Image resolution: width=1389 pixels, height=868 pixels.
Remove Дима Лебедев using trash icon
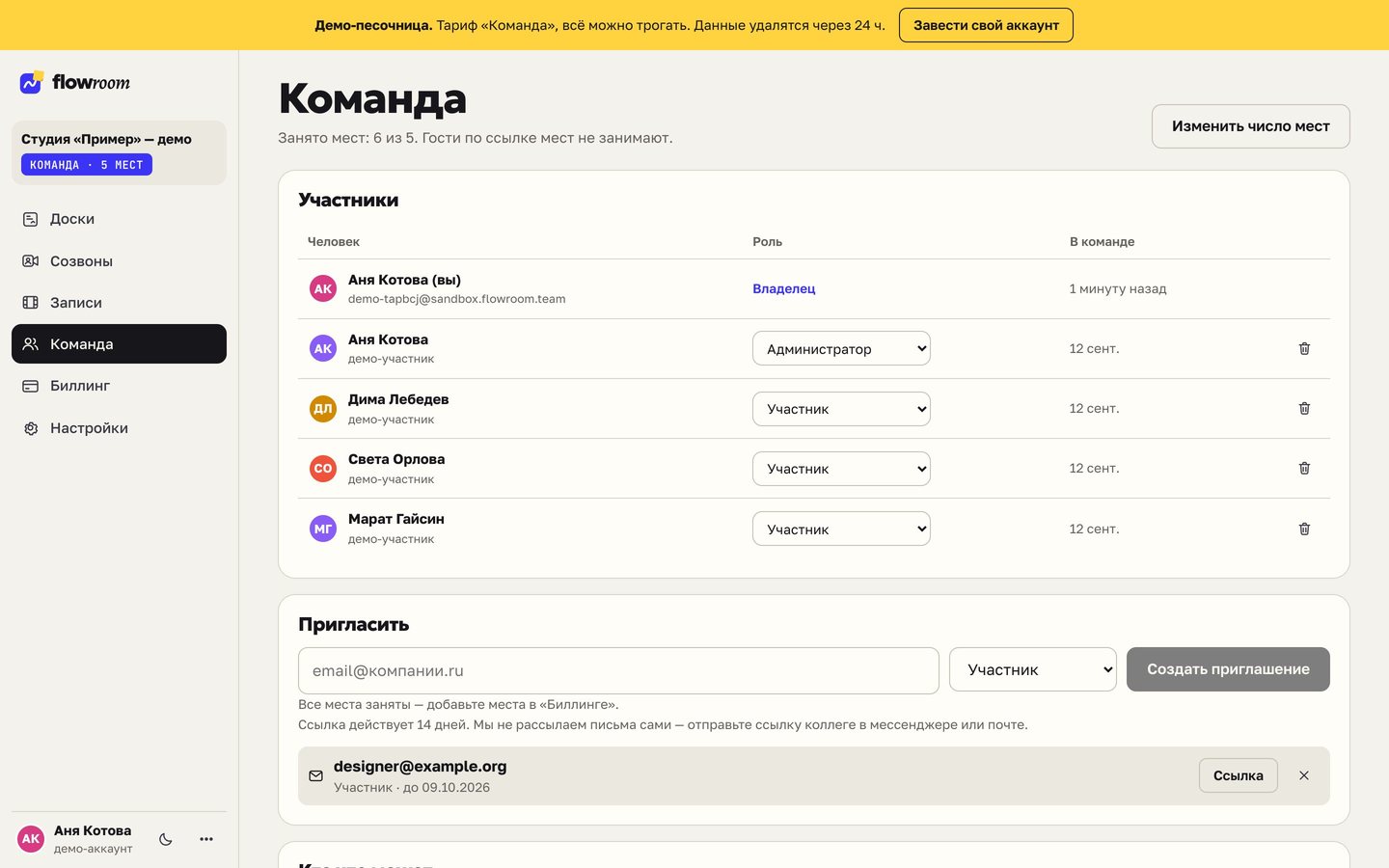pos(1304,408)
